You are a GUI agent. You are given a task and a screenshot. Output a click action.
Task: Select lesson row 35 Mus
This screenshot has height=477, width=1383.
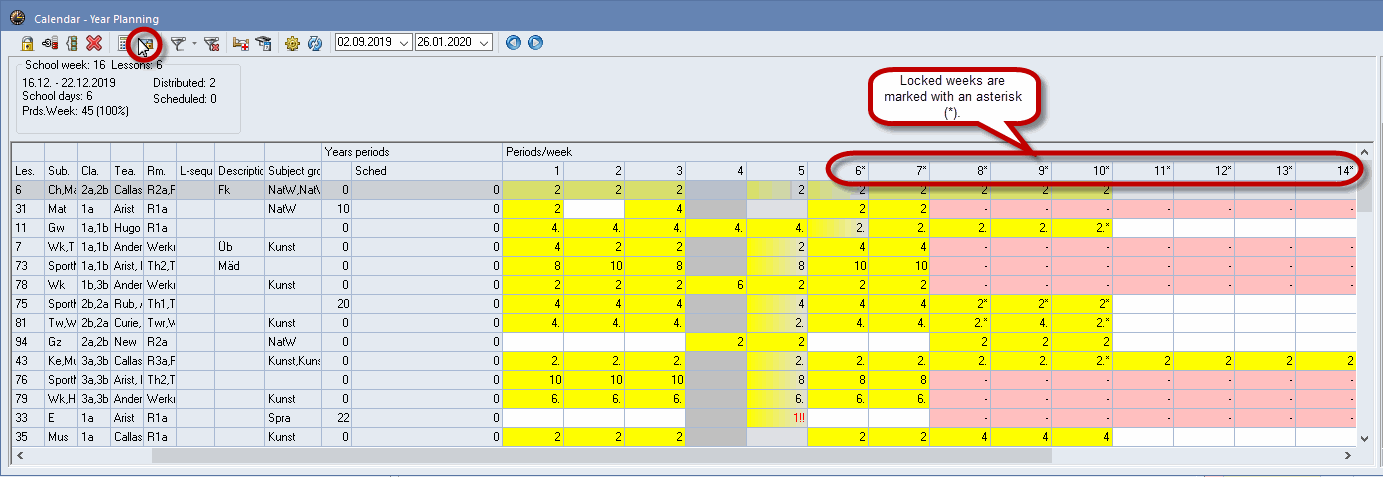[684, 436]
